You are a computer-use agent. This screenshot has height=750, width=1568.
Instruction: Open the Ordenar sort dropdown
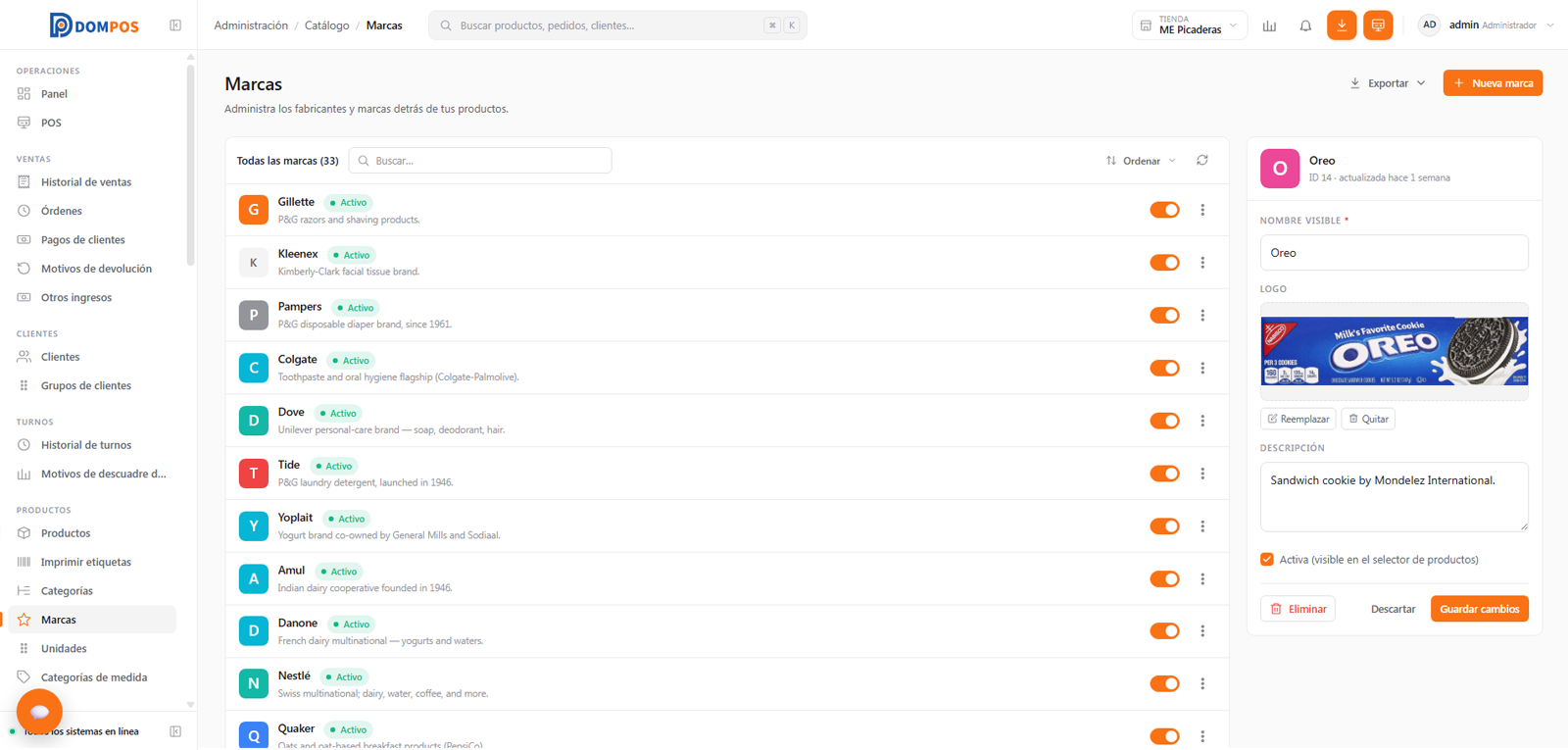(x=1141, y=161)
